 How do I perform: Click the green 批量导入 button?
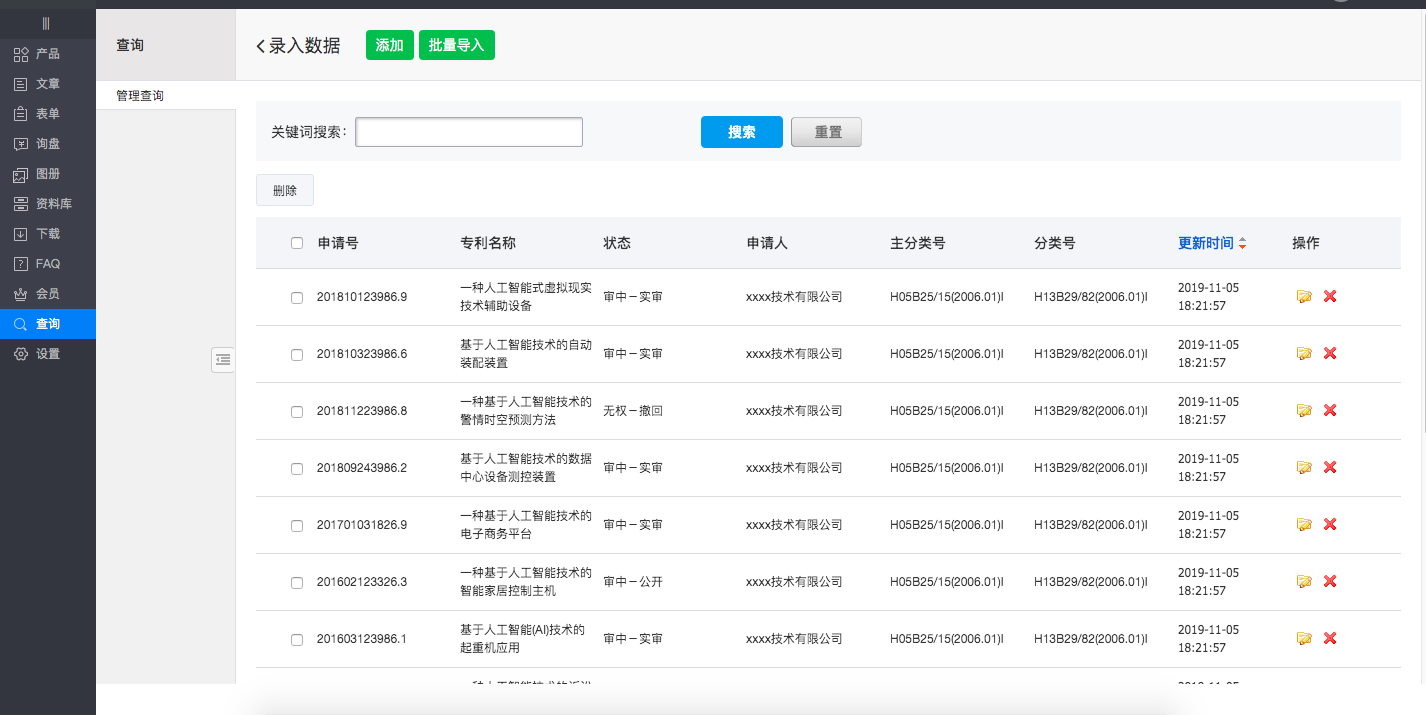click(456, 45)
